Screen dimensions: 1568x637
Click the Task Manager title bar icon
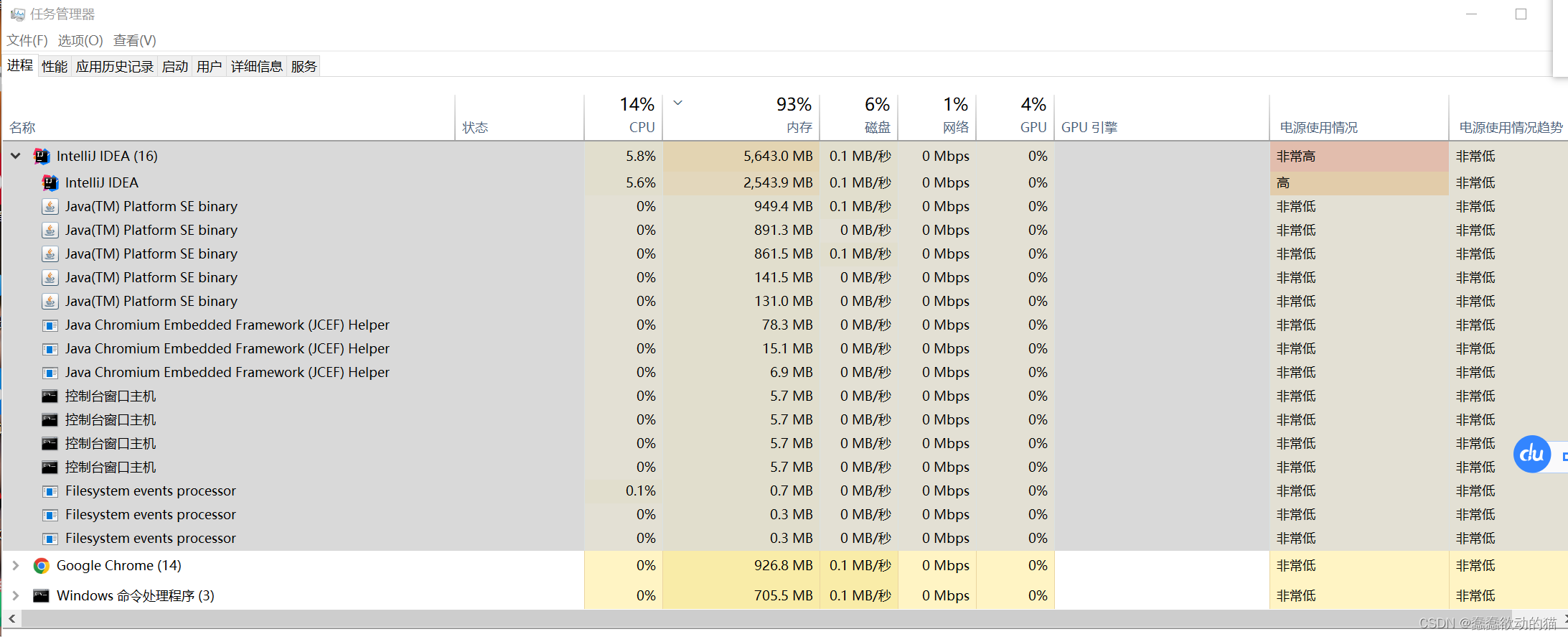click(x=17, y=14)
